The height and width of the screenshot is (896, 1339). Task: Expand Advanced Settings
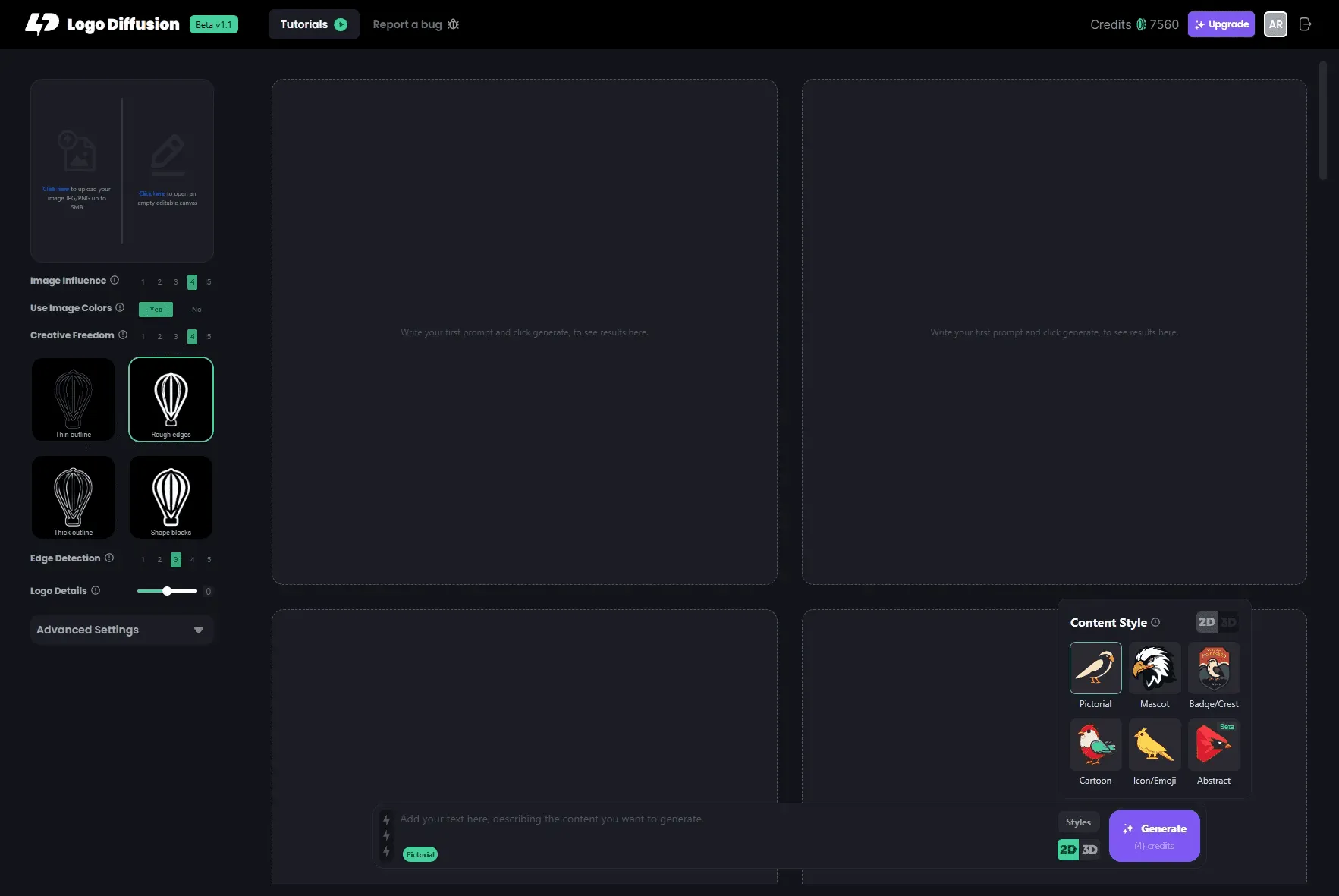(x=121, y=630)
